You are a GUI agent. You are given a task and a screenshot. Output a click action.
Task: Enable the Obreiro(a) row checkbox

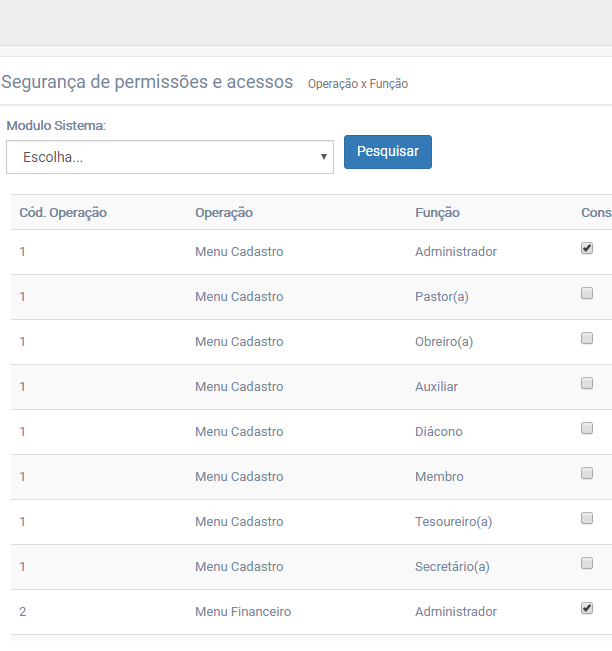[587, 338]
